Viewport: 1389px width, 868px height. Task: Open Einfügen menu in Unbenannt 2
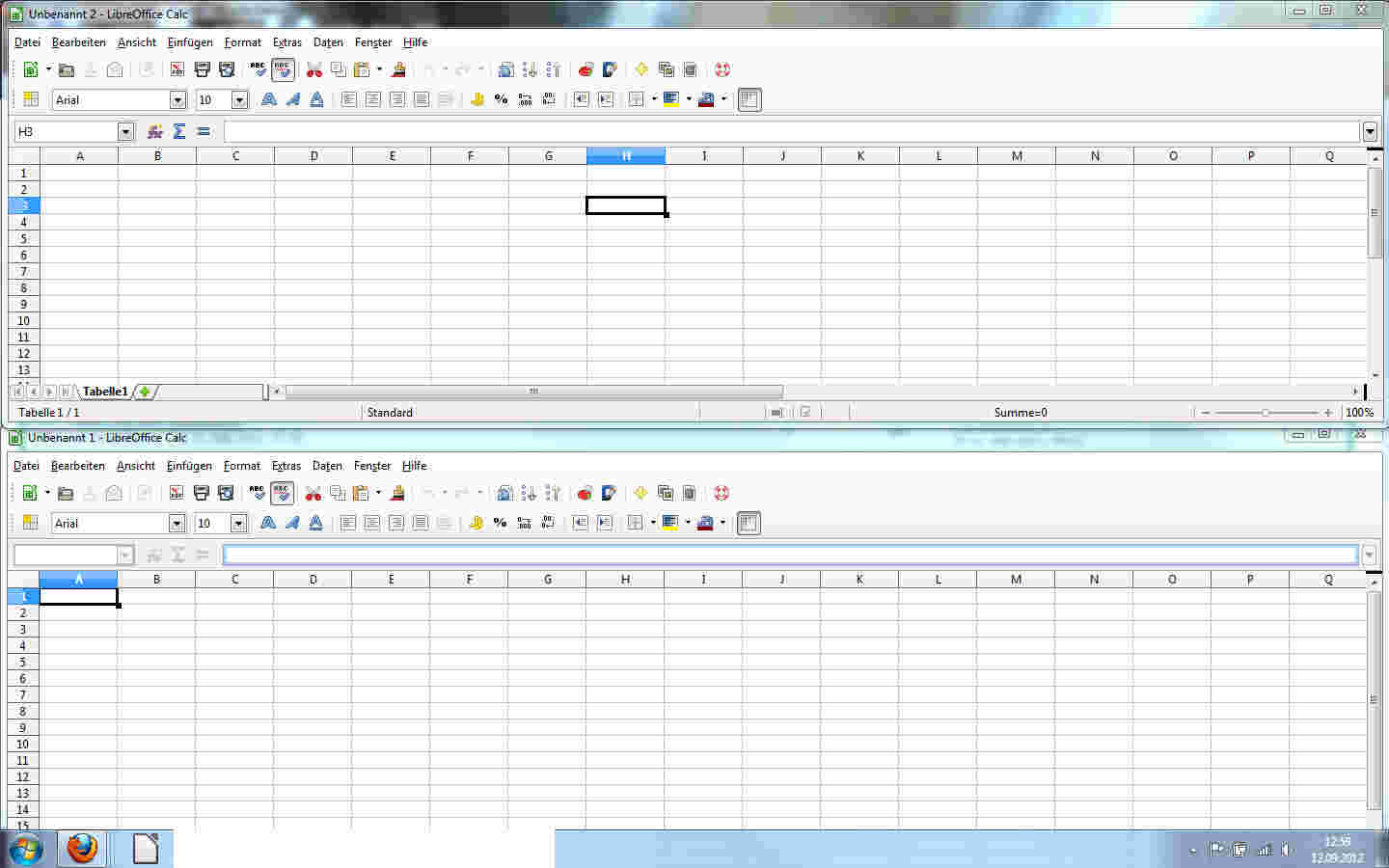190,42
